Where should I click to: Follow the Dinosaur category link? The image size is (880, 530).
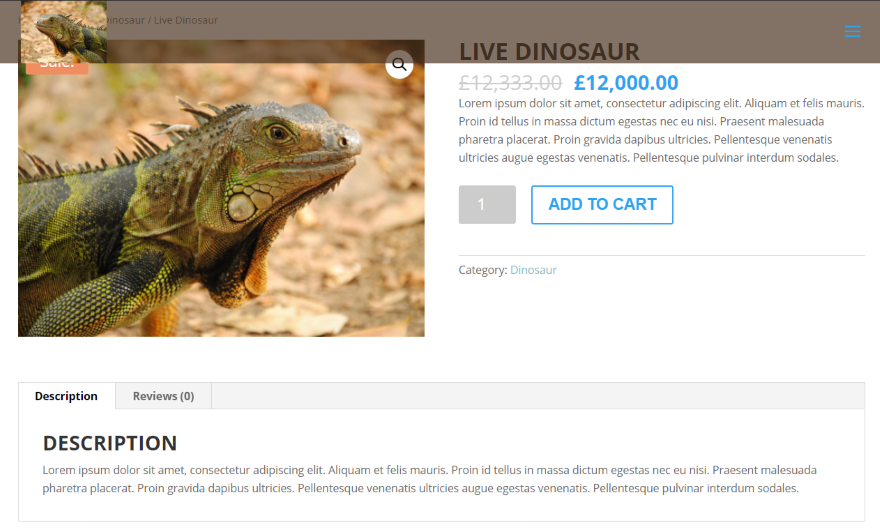[533, 270]
